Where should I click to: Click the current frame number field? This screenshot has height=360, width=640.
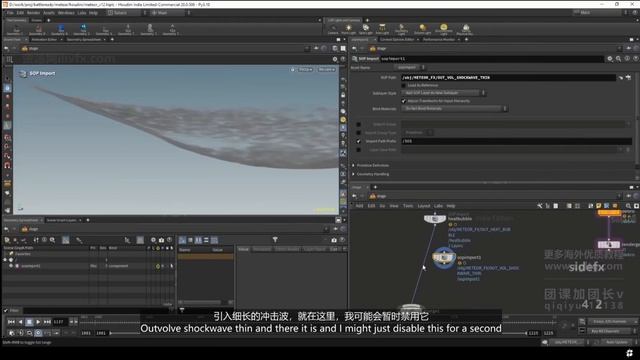point(60,322)
